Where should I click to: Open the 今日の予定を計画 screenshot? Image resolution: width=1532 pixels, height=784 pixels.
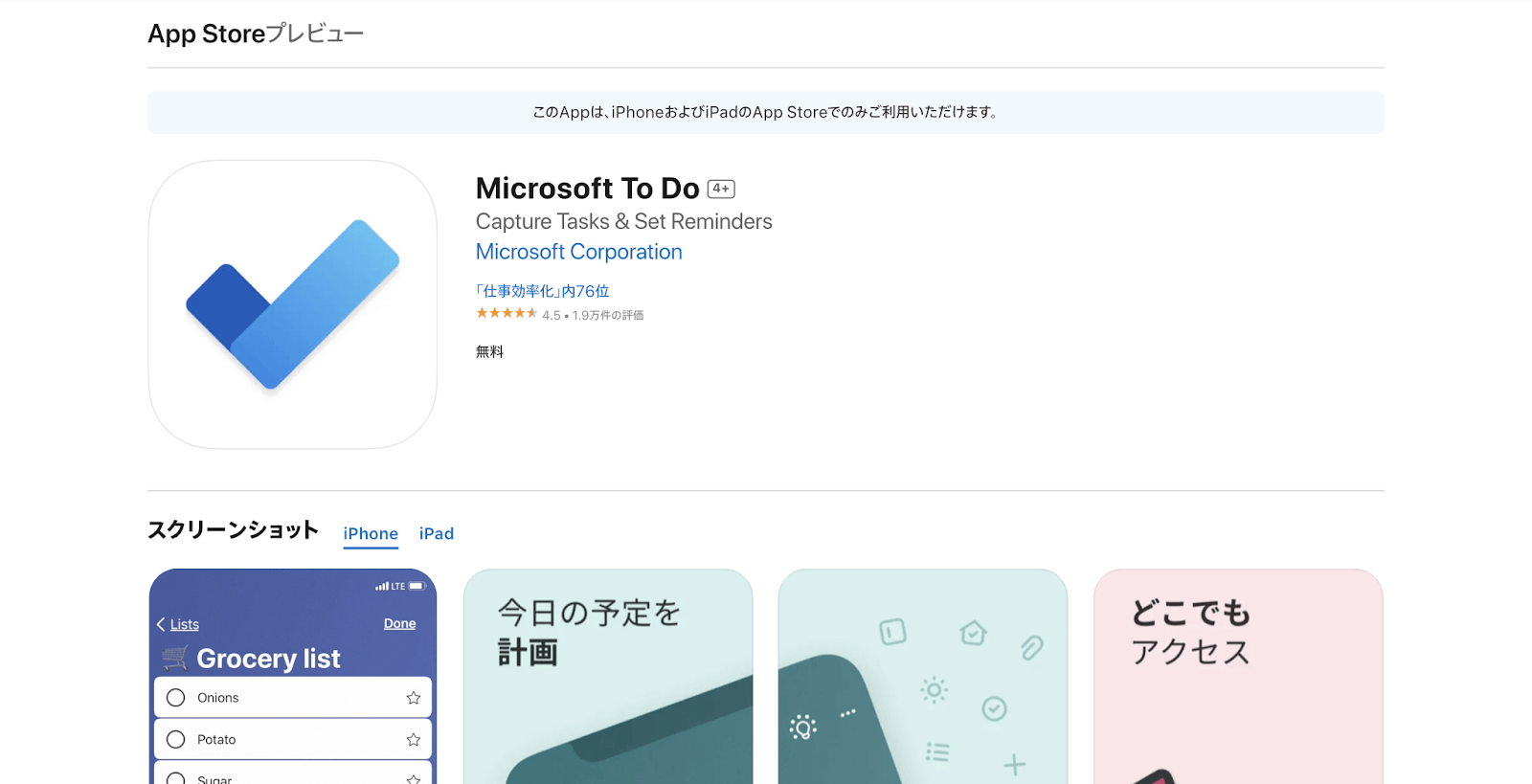tap(608, 677)
